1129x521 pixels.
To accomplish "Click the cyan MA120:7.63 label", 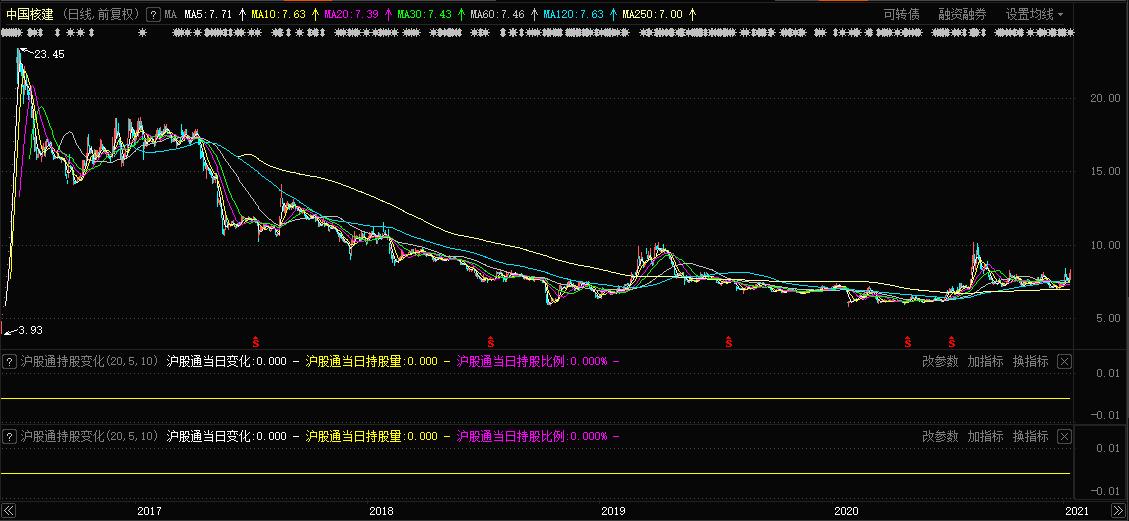I will point(573,14).
